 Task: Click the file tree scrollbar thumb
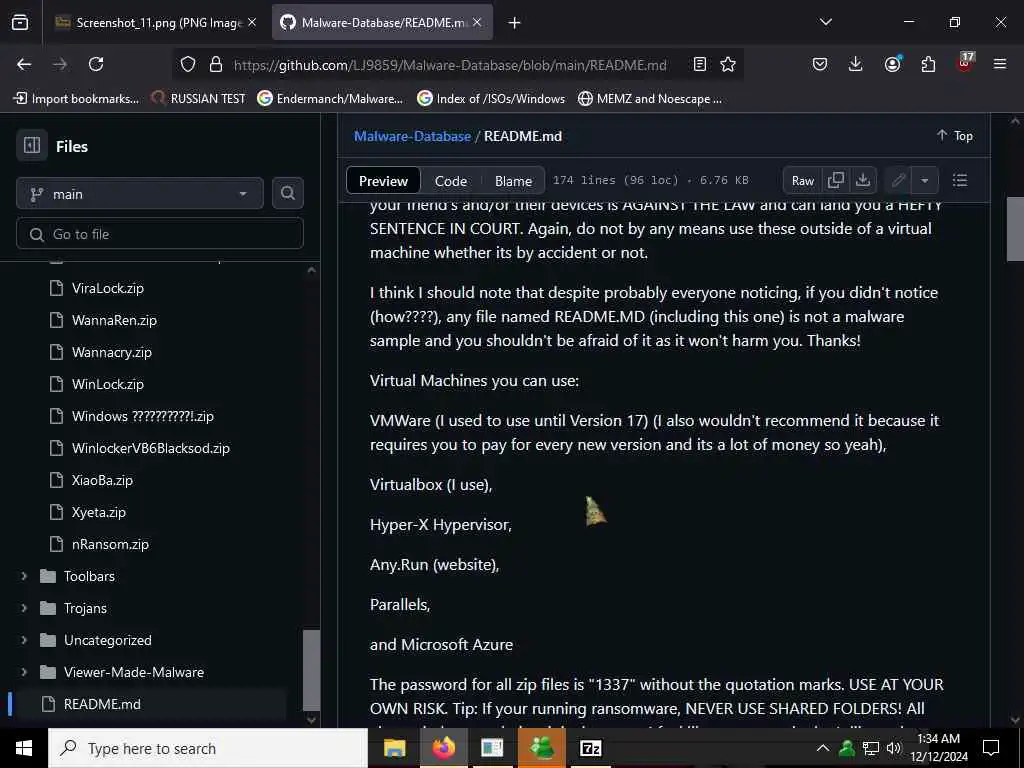coord(312,670)
